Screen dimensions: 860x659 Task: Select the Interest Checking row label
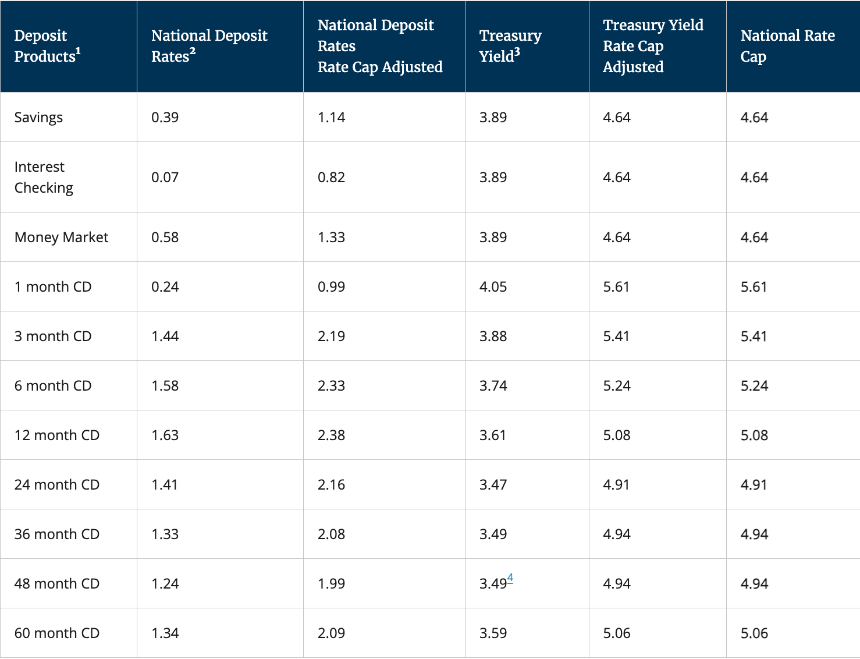(x=44, y=177)
